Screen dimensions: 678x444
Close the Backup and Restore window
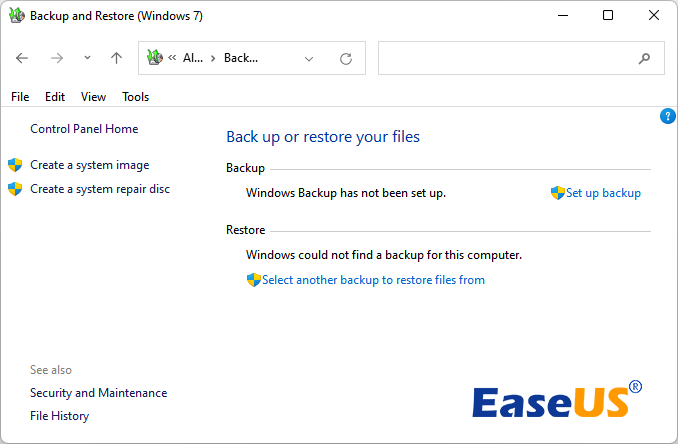click(x=654, y=16)
